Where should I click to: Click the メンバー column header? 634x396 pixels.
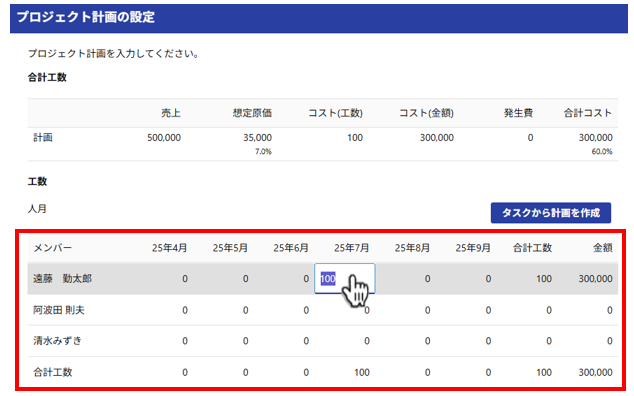click(53, 248)
